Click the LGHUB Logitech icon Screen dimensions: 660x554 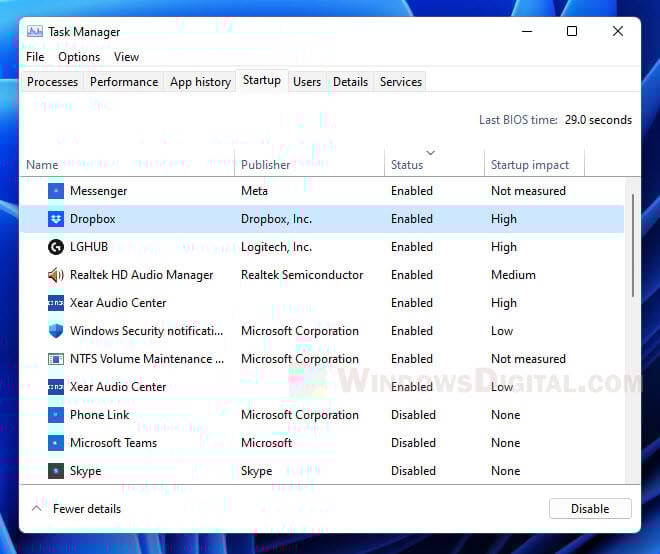tap(56, 247)
